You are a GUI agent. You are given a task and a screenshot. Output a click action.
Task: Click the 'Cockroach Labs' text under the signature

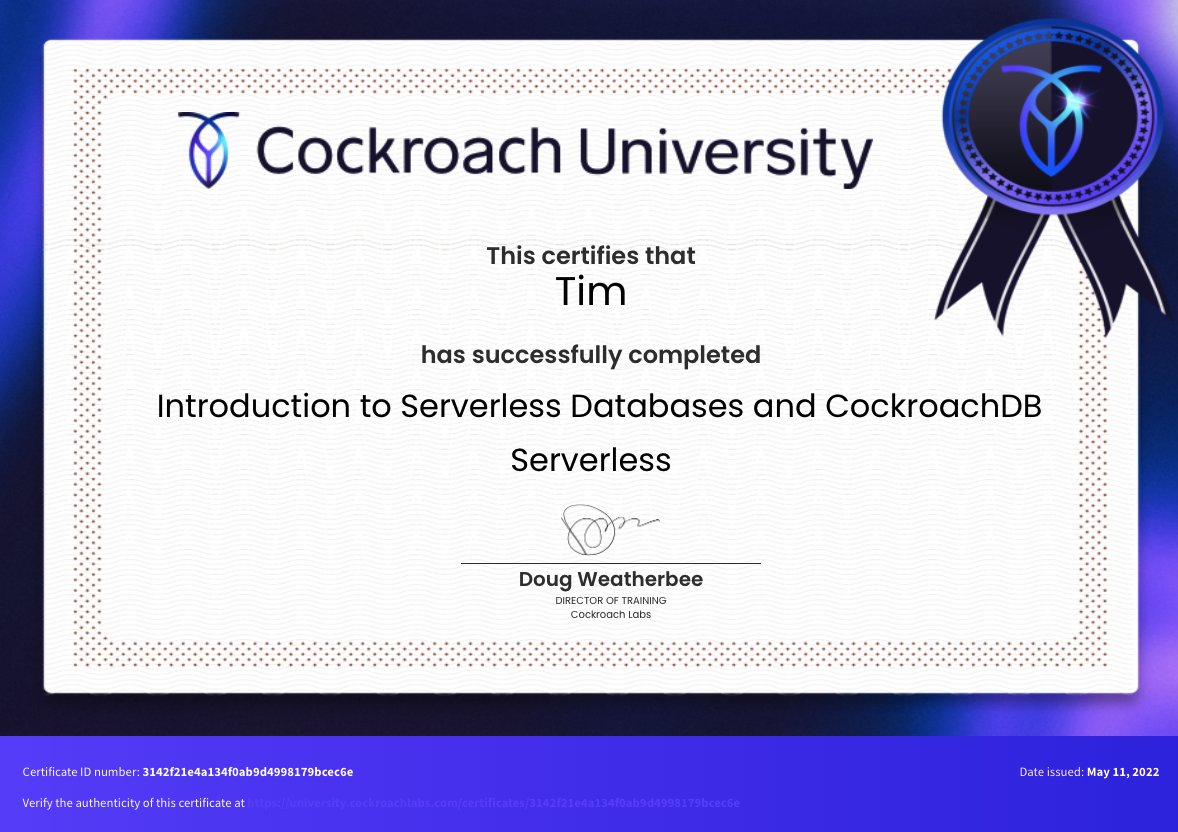pos(611,615)
